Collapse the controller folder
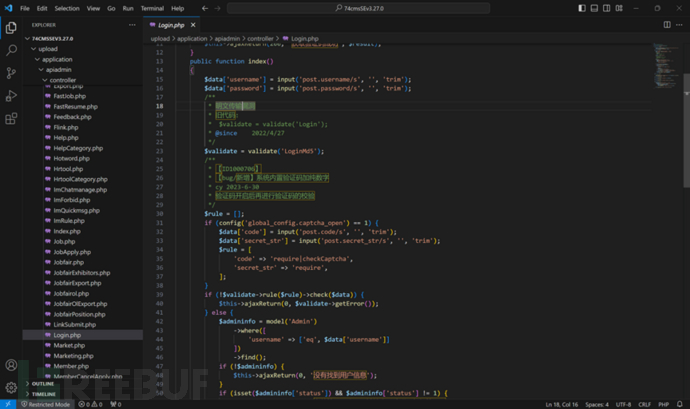 coord(63,80)
